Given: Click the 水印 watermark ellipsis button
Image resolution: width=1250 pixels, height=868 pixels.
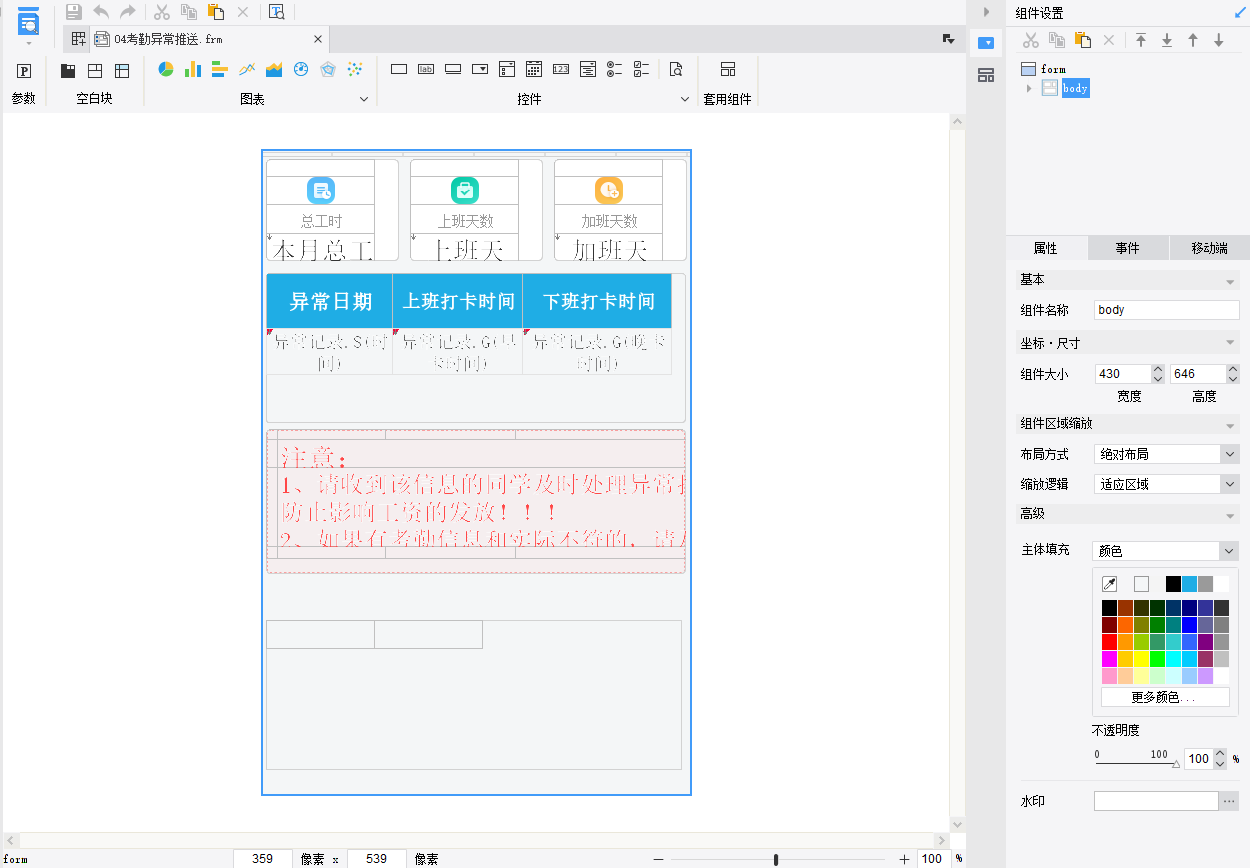Looking at the screenshot, I should [x=1230, y=801].
